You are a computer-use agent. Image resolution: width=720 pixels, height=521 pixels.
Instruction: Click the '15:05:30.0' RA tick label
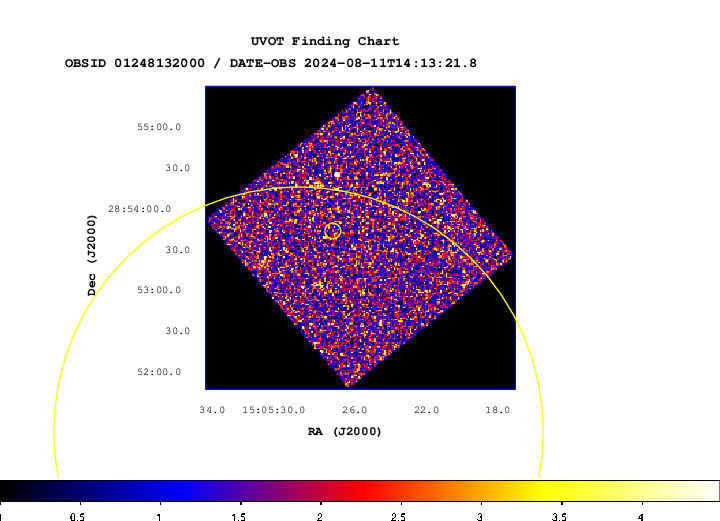[274, 410]
